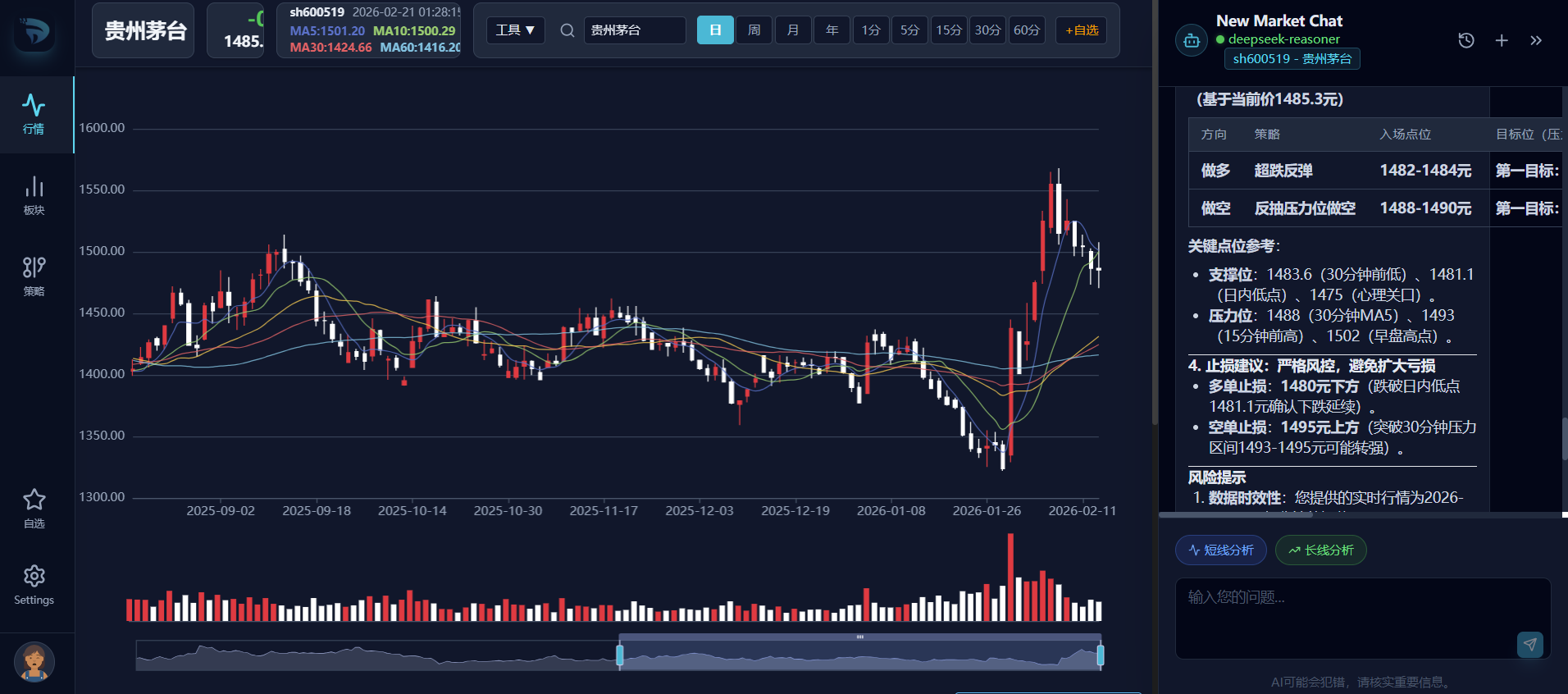Open chat history clock icon
This screenshot has width=1568, height=694.
(x=1466, y=40)
